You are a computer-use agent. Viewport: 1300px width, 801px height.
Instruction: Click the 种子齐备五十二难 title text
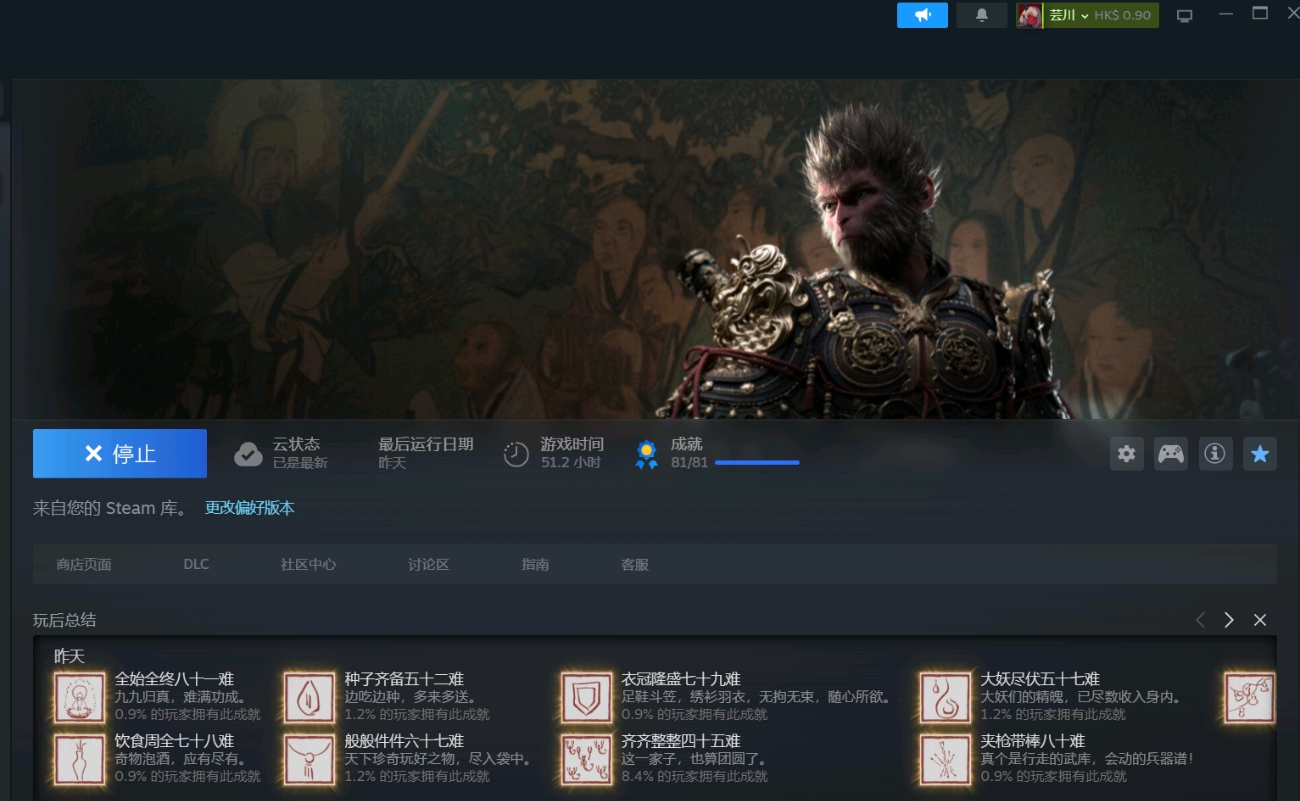pos(404,679)
